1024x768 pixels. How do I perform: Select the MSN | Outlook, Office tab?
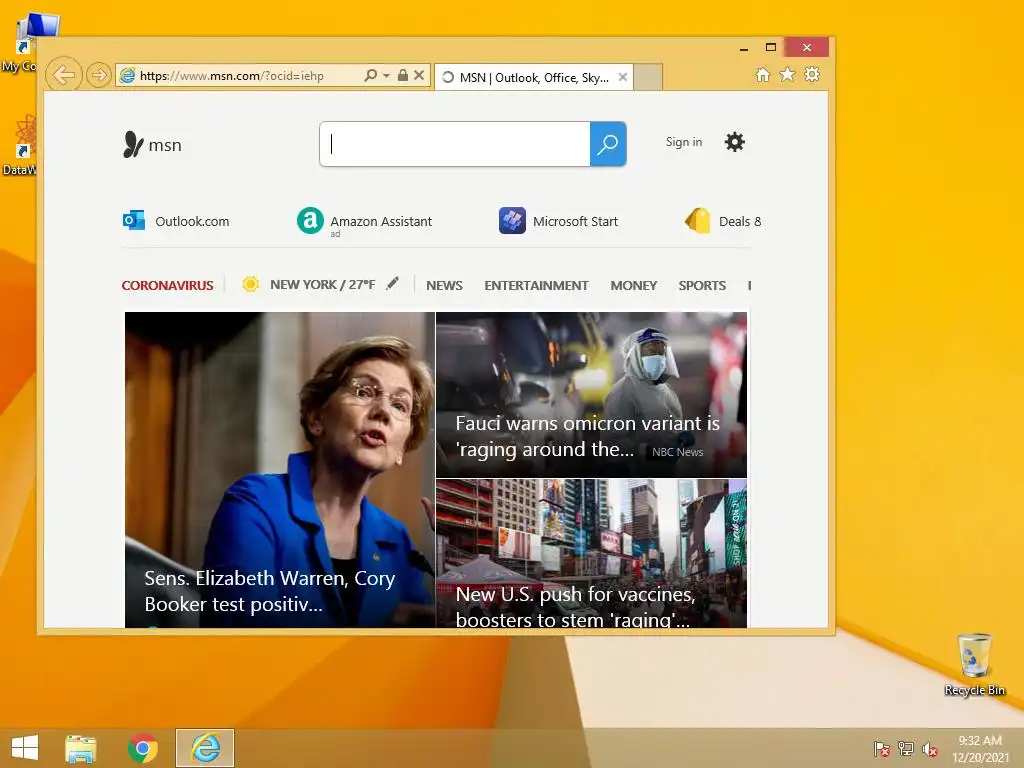click(532, 78)
